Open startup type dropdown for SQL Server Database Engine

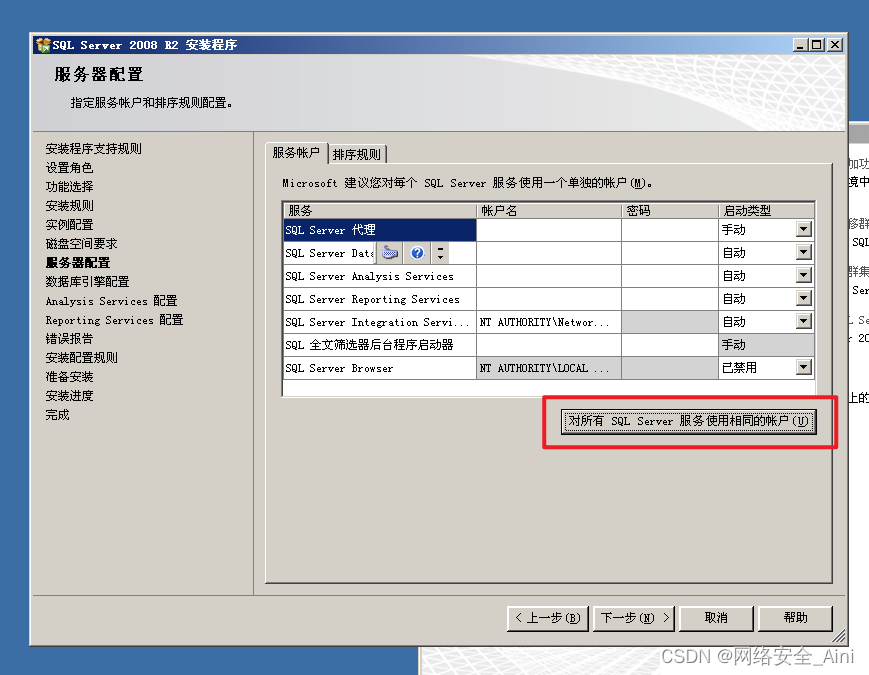(804, 253)
